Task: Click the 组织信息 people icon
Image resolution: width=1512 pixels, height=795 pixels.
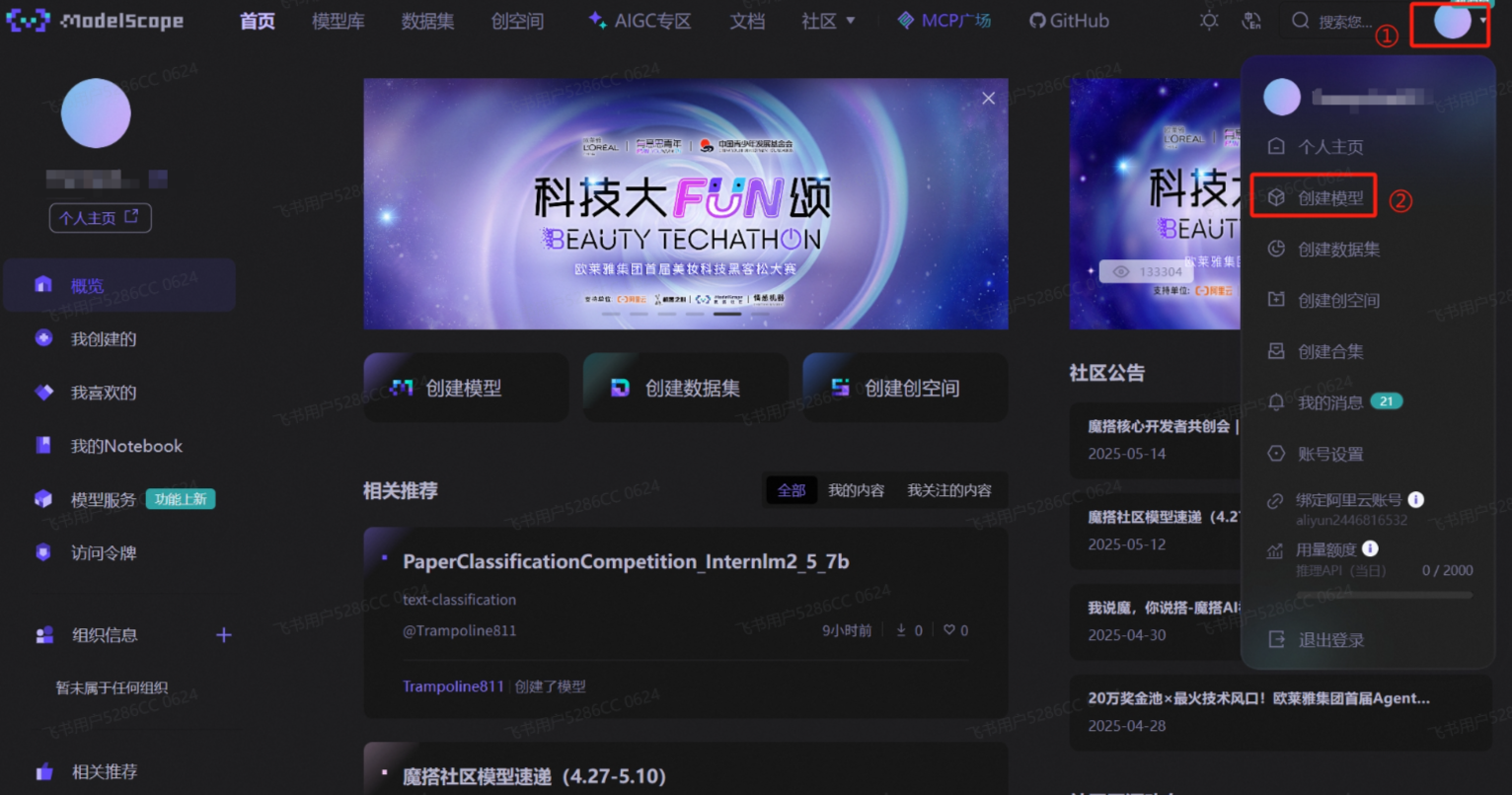Action: [44, 635]
